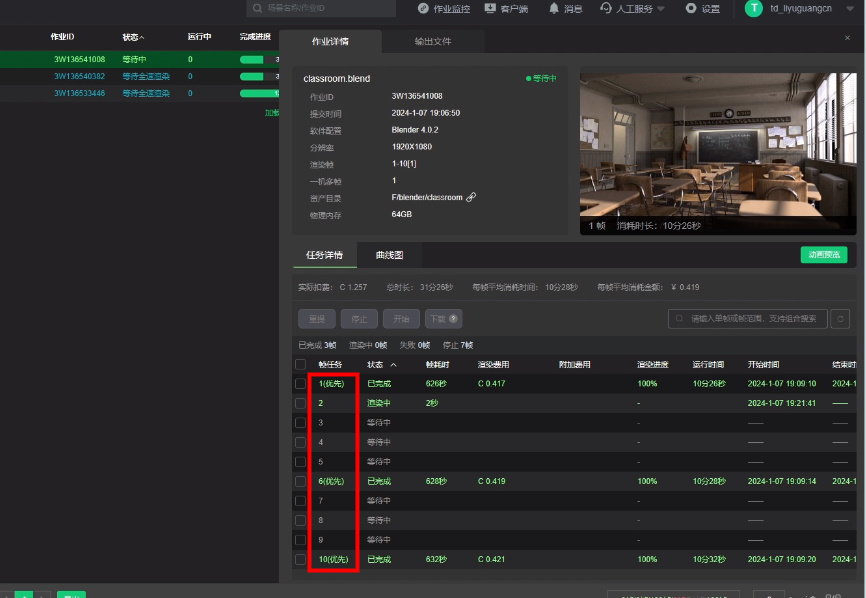The width and height of the screenshot is (866, 598).
Task: Select the checkbox for frame 6(优先)
Action: pos(301,481)
